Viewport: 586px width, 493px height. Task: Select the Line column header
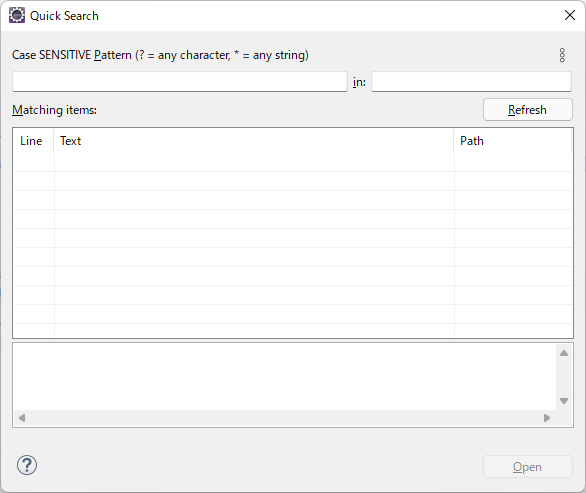pyautogui.click(x=34, y=141)
